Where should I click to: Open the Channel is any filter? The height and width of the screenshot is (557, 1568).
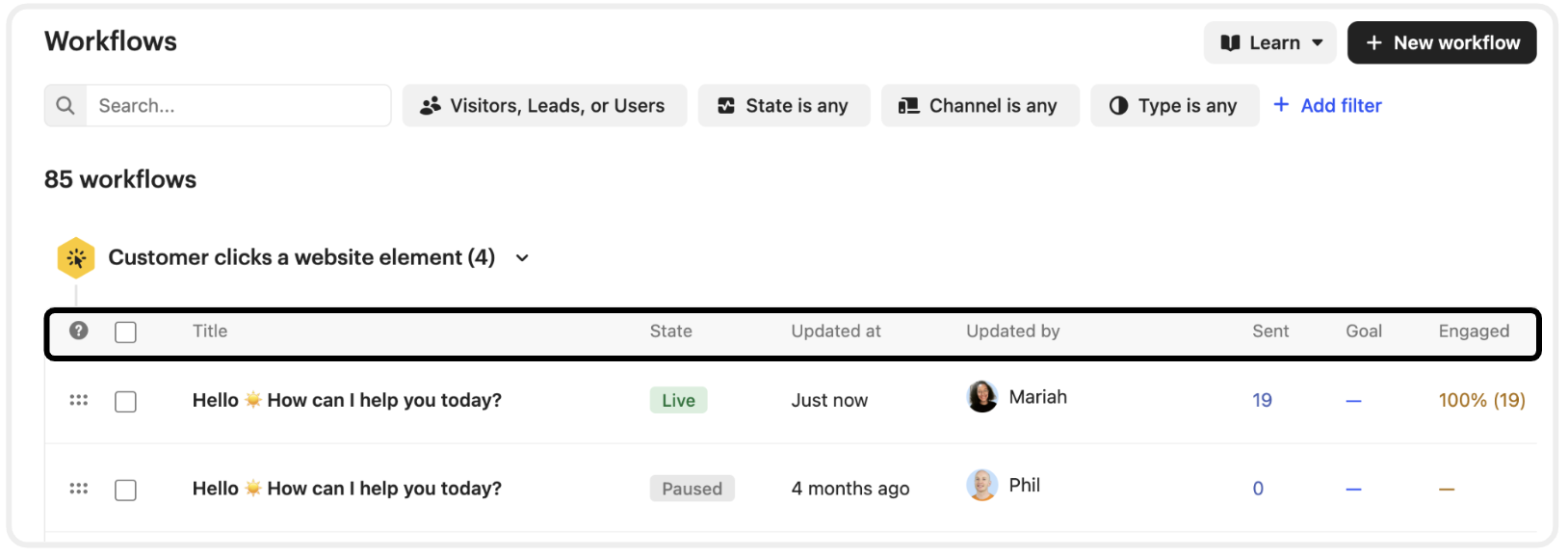point(980,105)
